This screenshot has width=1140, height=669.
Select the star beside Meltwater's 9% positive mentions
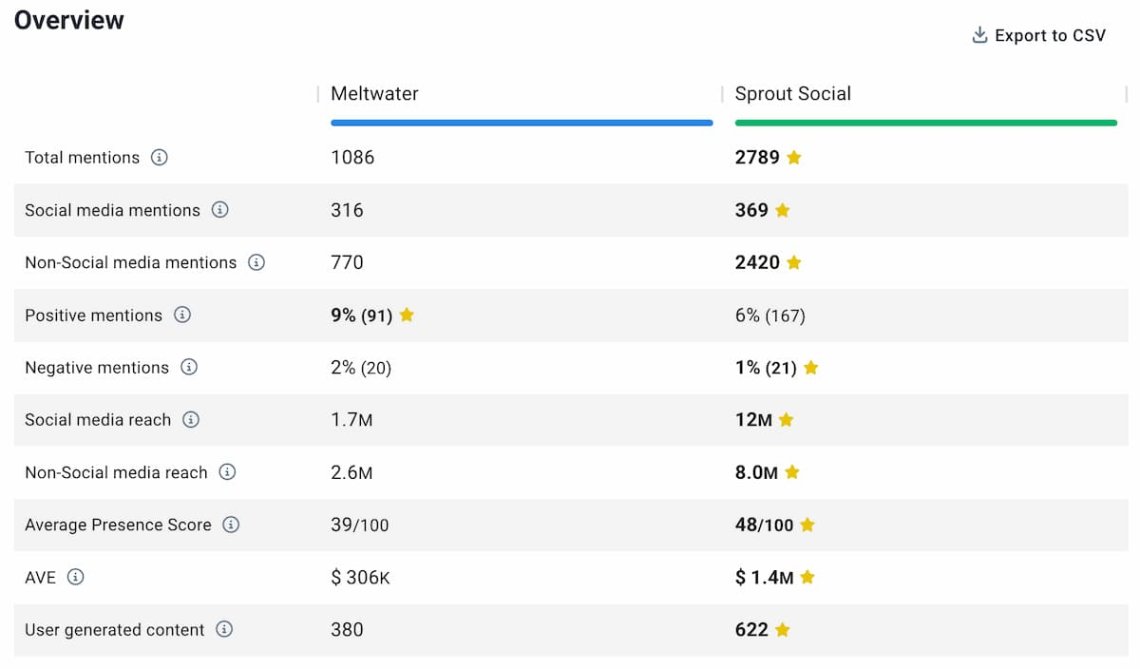click(407, 315)
